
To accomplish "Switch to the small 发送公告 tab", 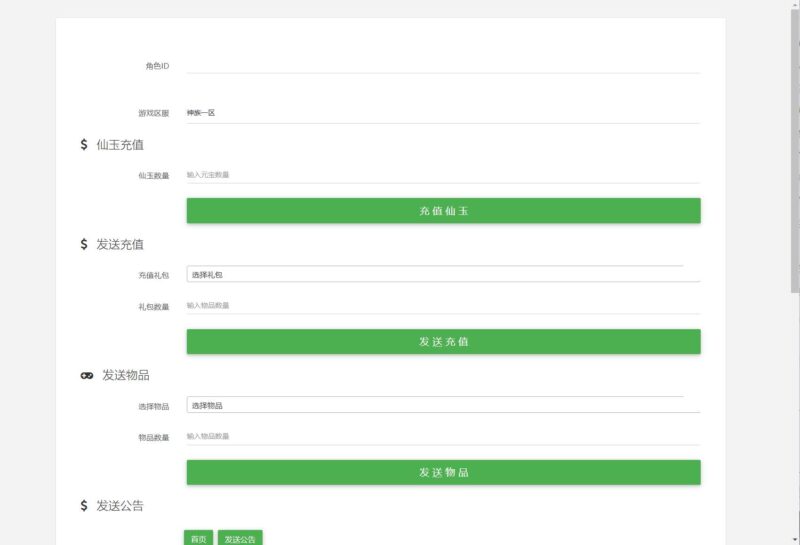I will tap(240, 538).
